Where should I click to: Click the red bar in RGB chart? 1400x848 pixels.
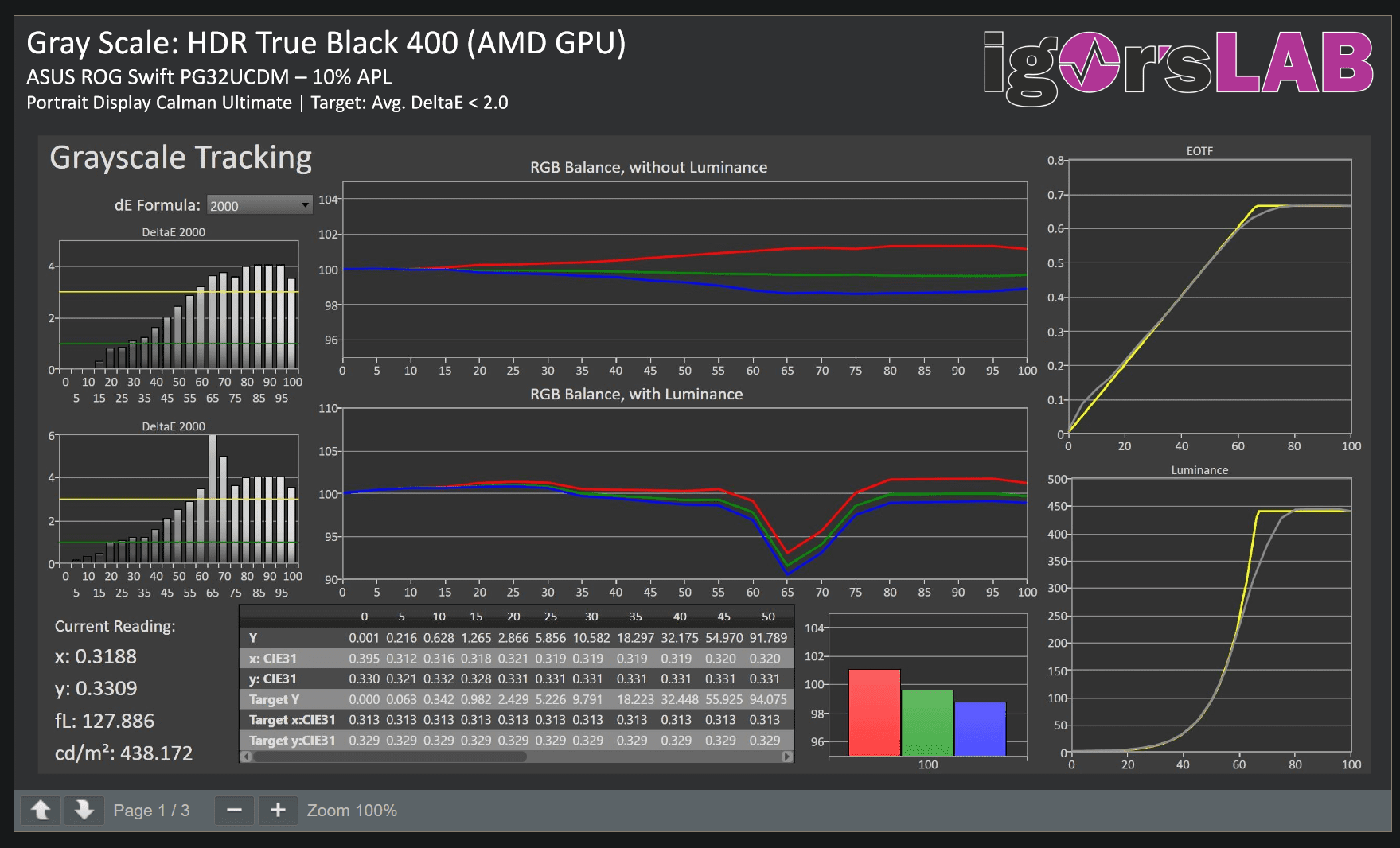pyautogui.click(x=874, y=713)
